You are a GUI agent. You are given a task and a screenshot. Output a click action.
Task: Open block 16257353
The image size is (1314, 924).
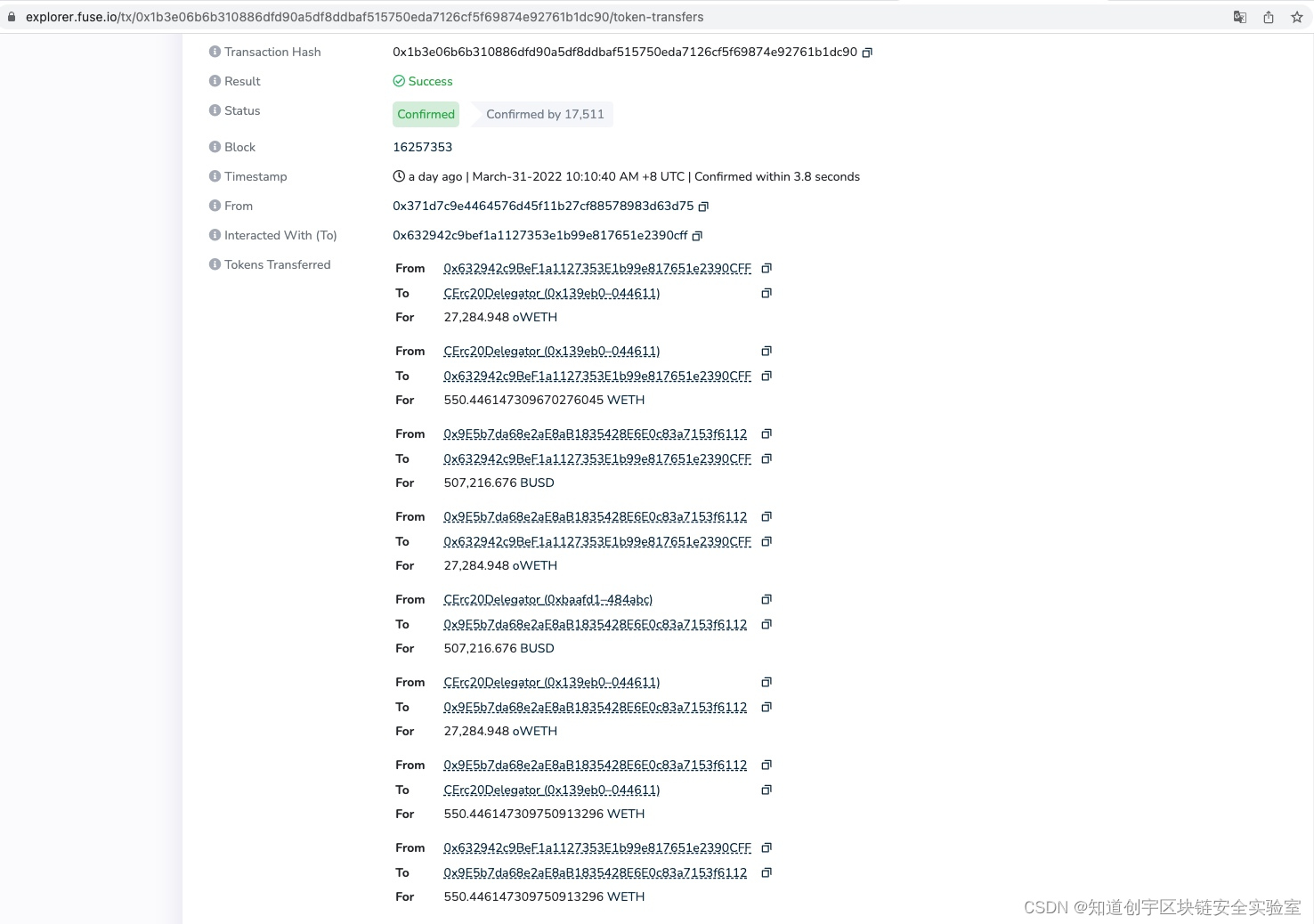tap(422, 147)
